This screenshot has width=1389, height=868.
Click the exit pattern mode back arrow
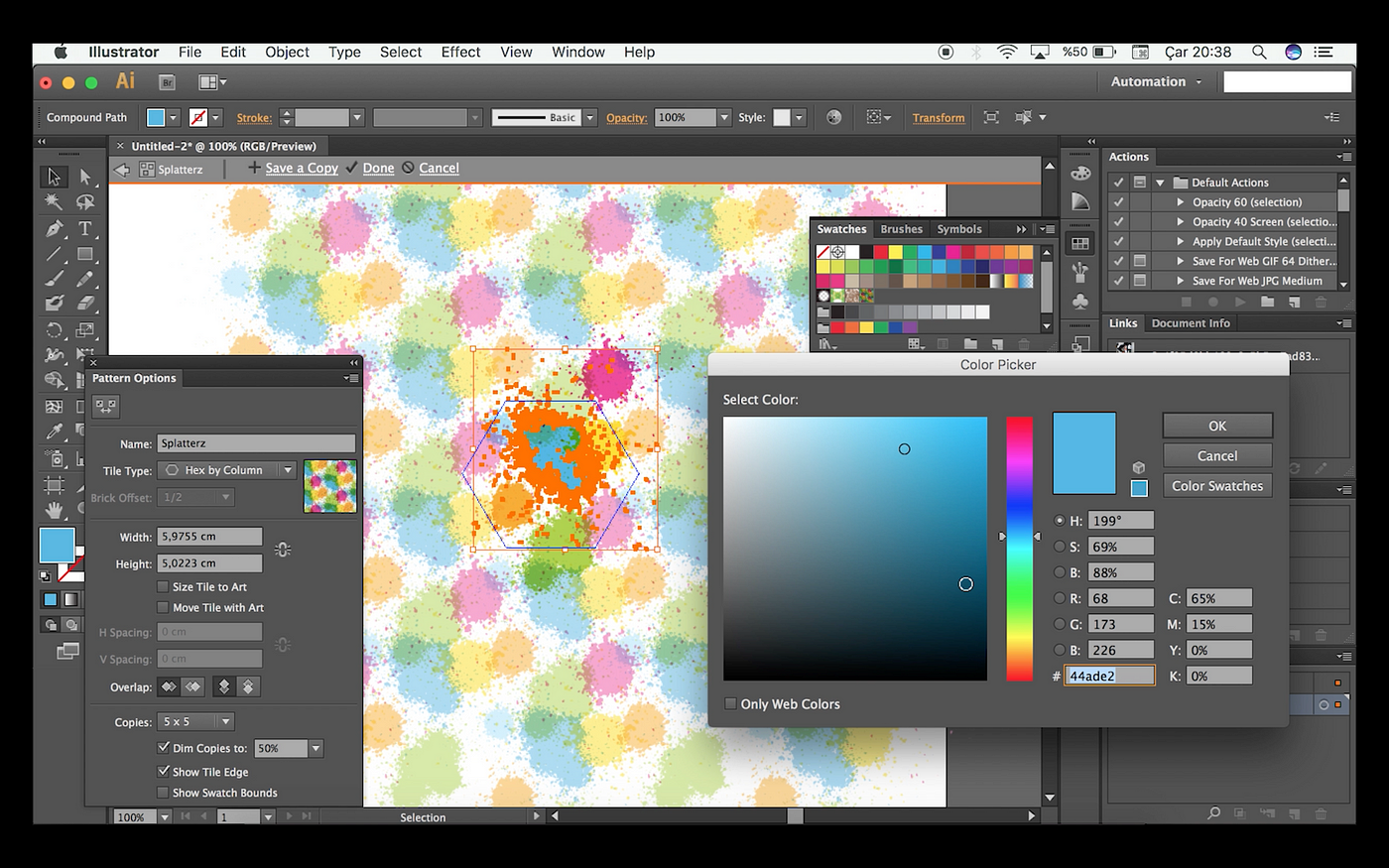[x=122, y=170]
